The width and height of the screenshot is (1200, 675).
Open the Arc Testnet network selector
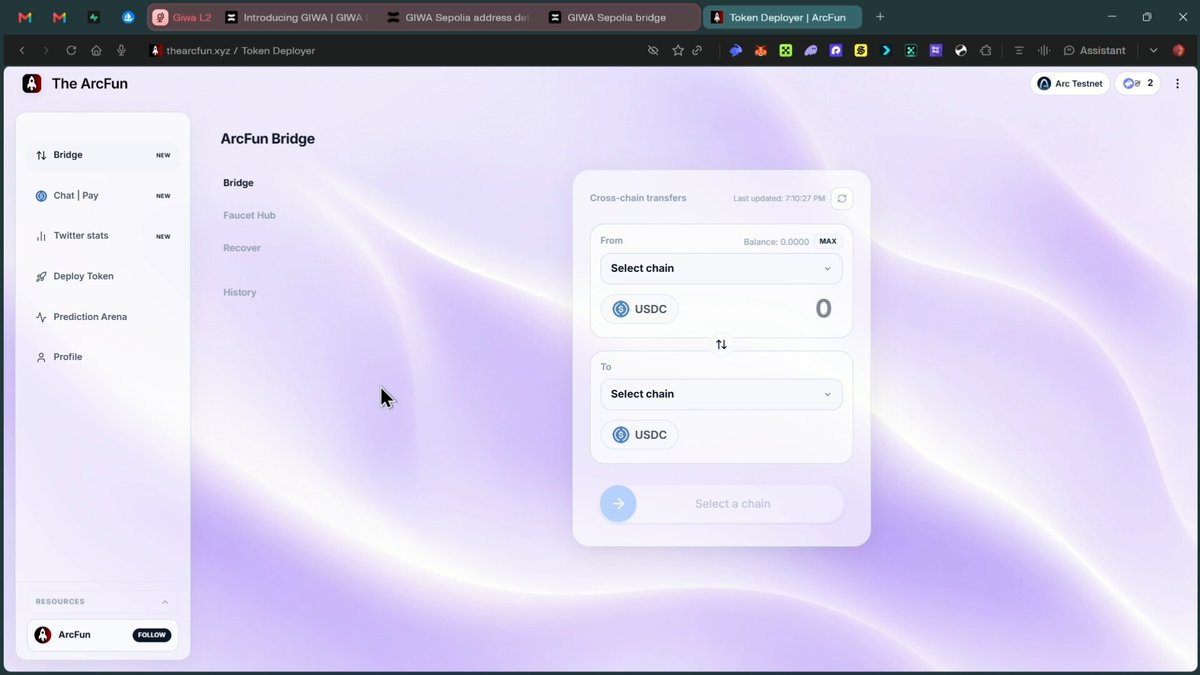(x=1070, y=84)
